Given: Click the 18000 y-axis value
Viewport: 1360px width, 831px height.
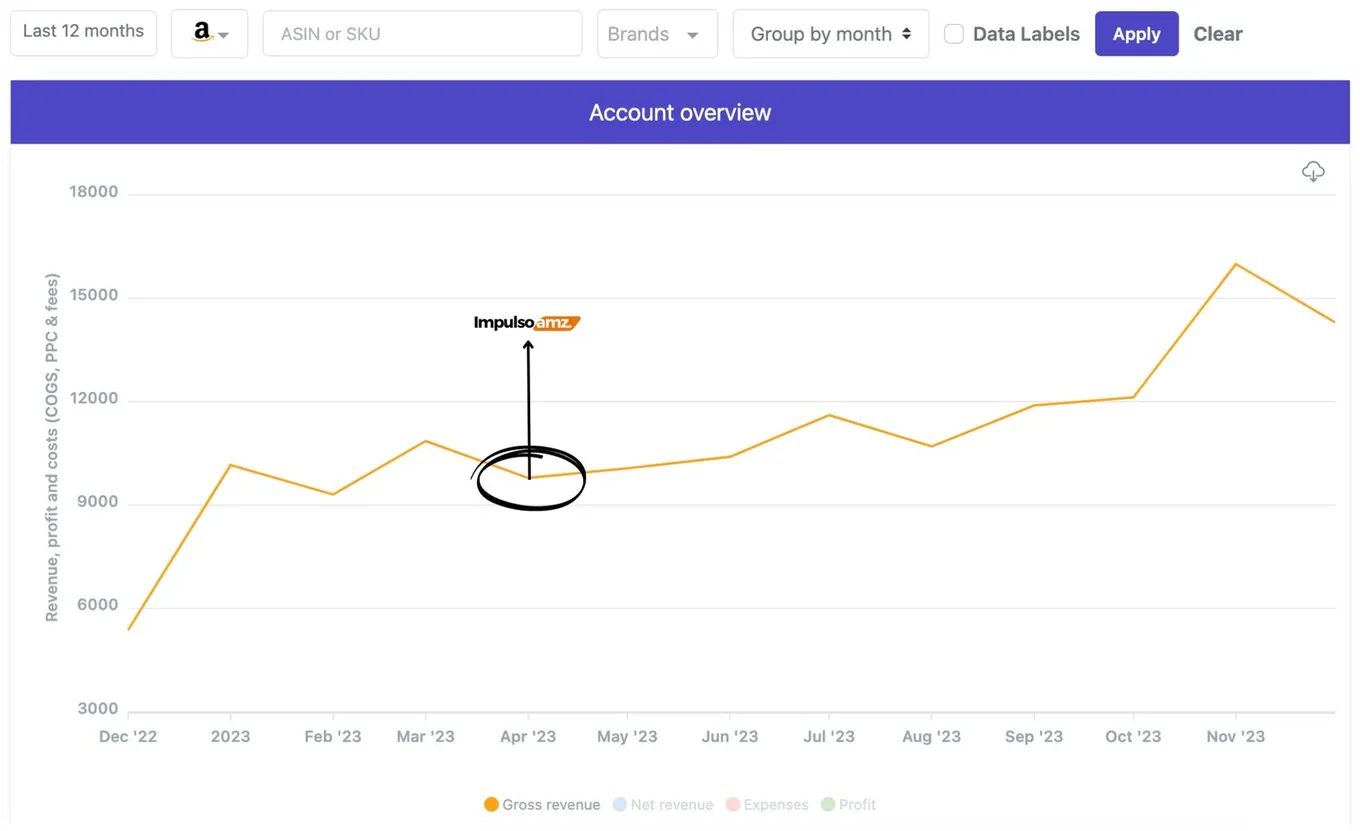Looking at the screenshot, I should click(93, 192).
